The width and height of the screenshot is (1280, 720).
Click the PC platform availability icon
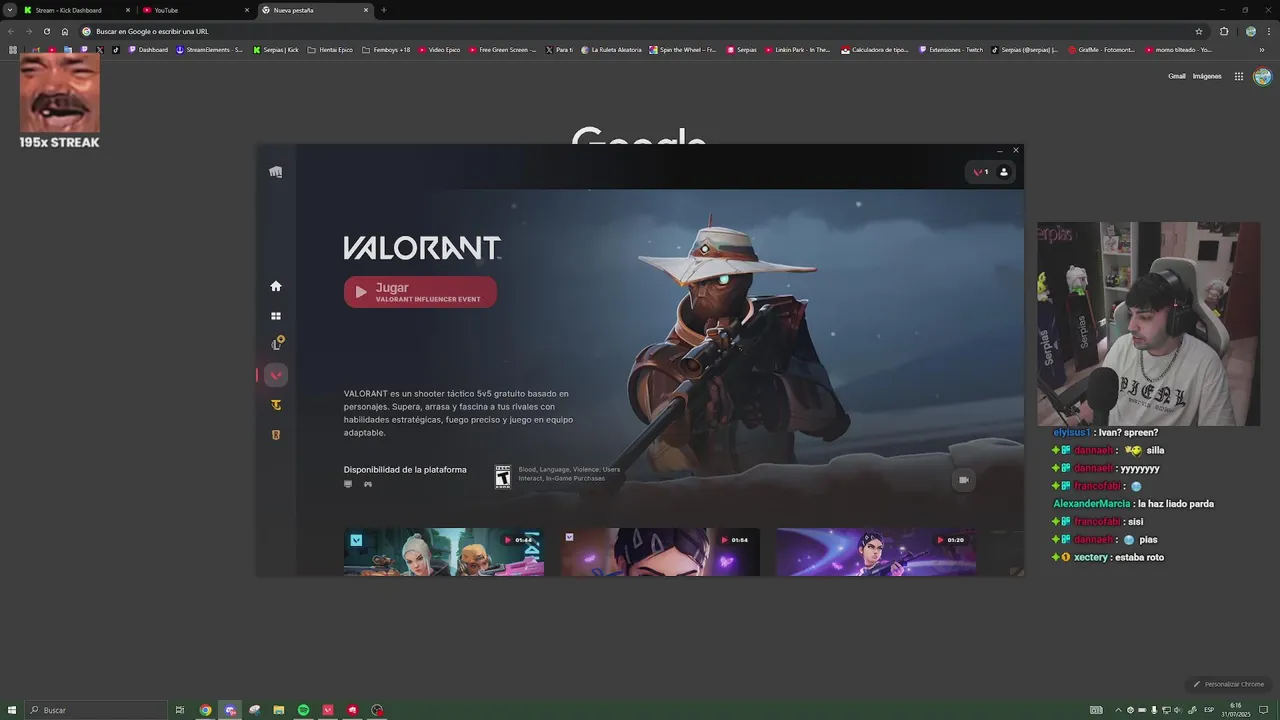pos(348,484)
